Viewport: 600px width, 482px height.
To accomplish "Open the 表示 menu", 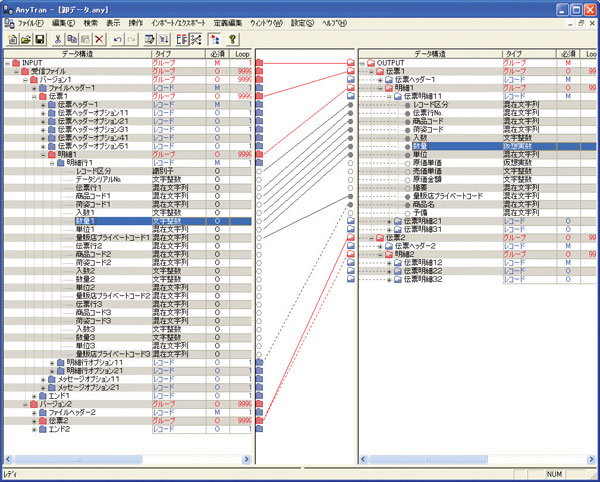I will [113, 23].
